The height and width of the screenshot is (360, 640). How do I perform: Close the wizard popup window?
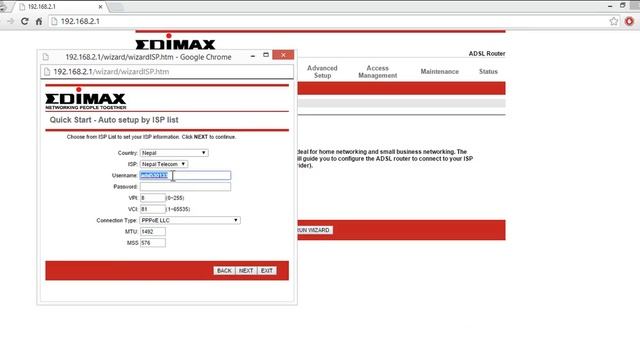coord(283,55)
